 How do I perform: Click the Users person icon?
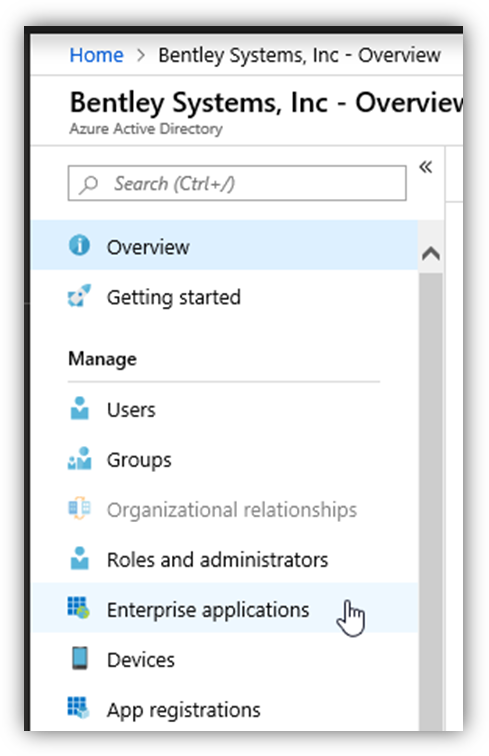pyautogui.click(x=79, y=408)
